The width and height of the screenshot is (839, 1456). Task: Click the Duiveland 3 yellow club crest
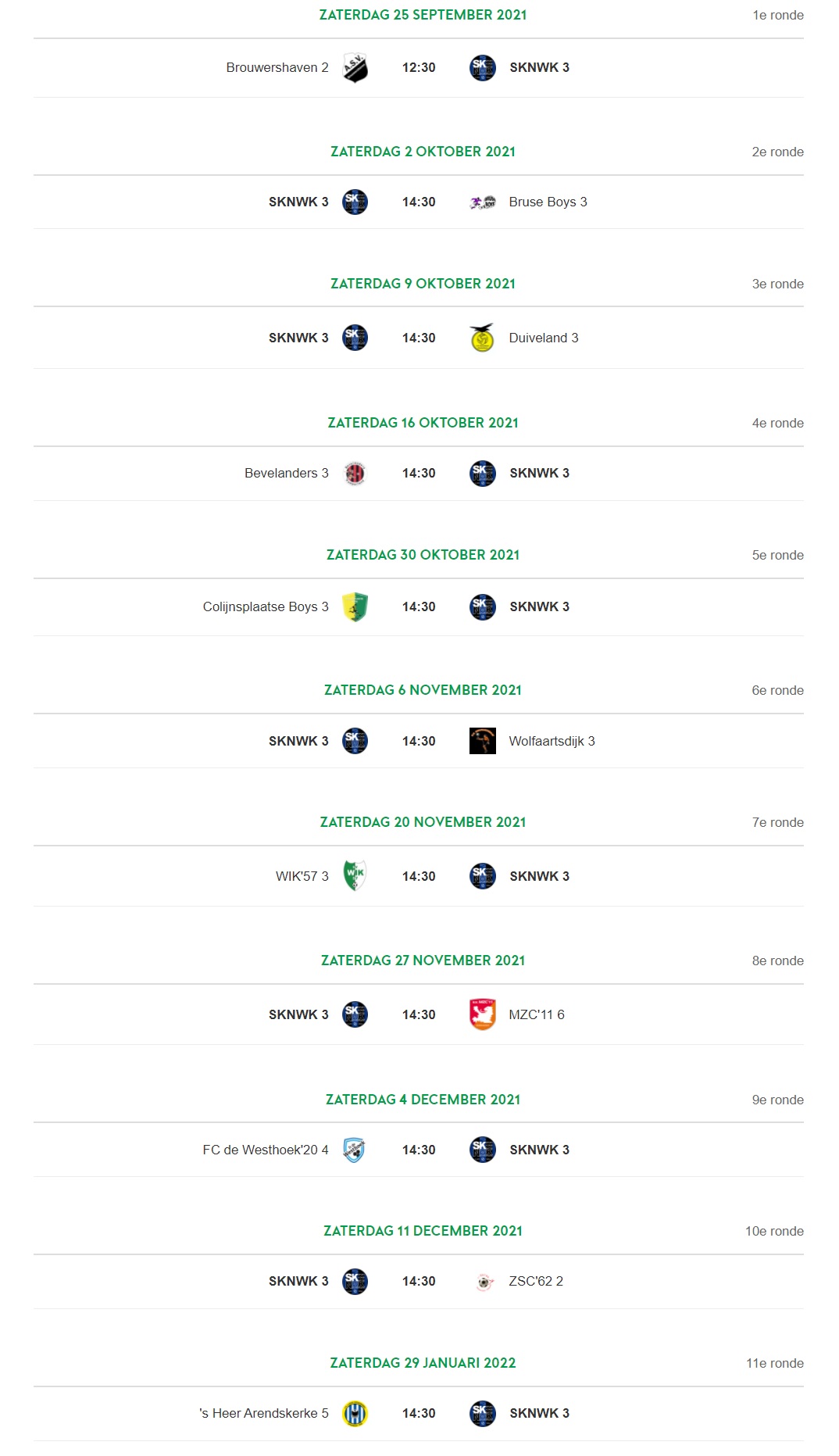tap(483, 338)
